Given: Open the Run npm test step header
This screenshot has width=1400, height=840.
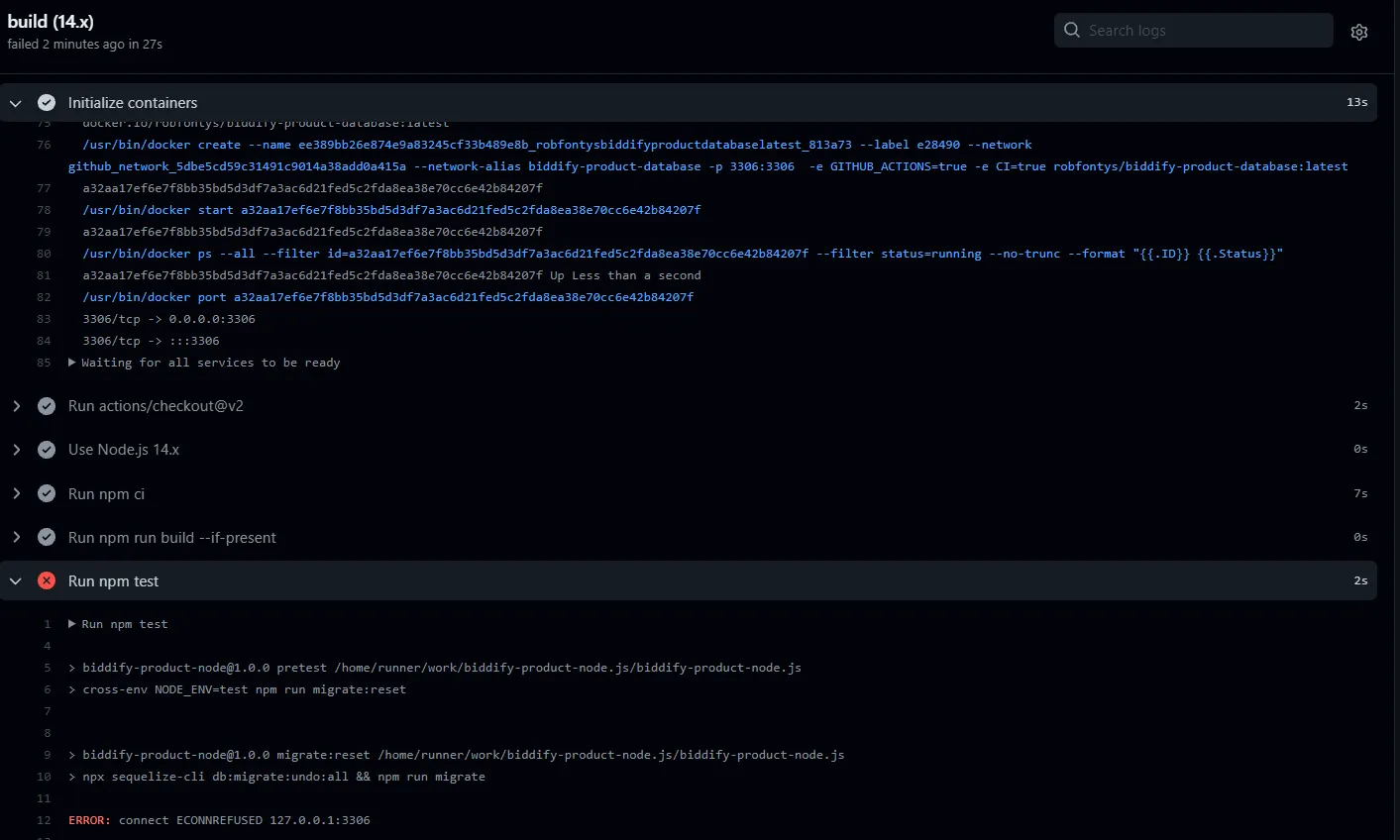Looking at the screenshot, I should click(689, 580).
